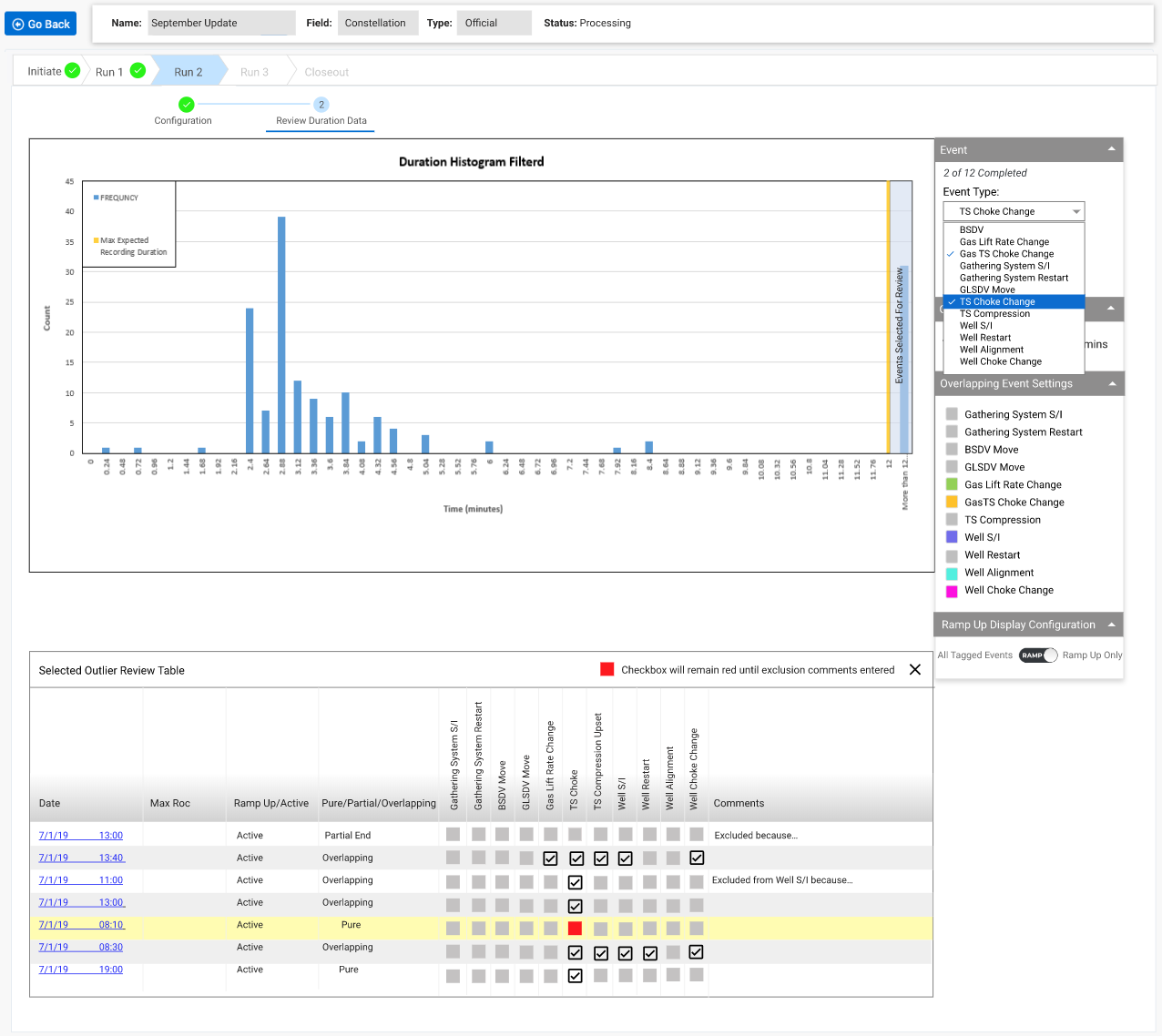Pick Well Alignment in the dropdown list
Image resolution: width=1162 pixels, height=1036 pixels.
coord(992,349)
